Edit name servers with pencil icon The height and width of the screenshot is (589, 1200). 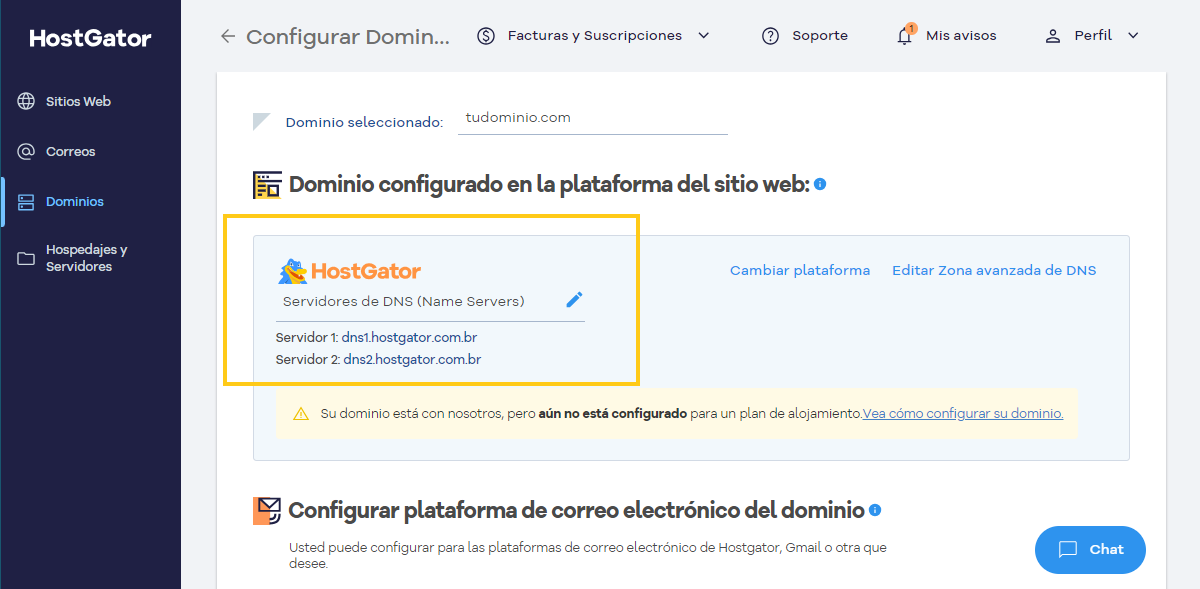coord(574,300)
